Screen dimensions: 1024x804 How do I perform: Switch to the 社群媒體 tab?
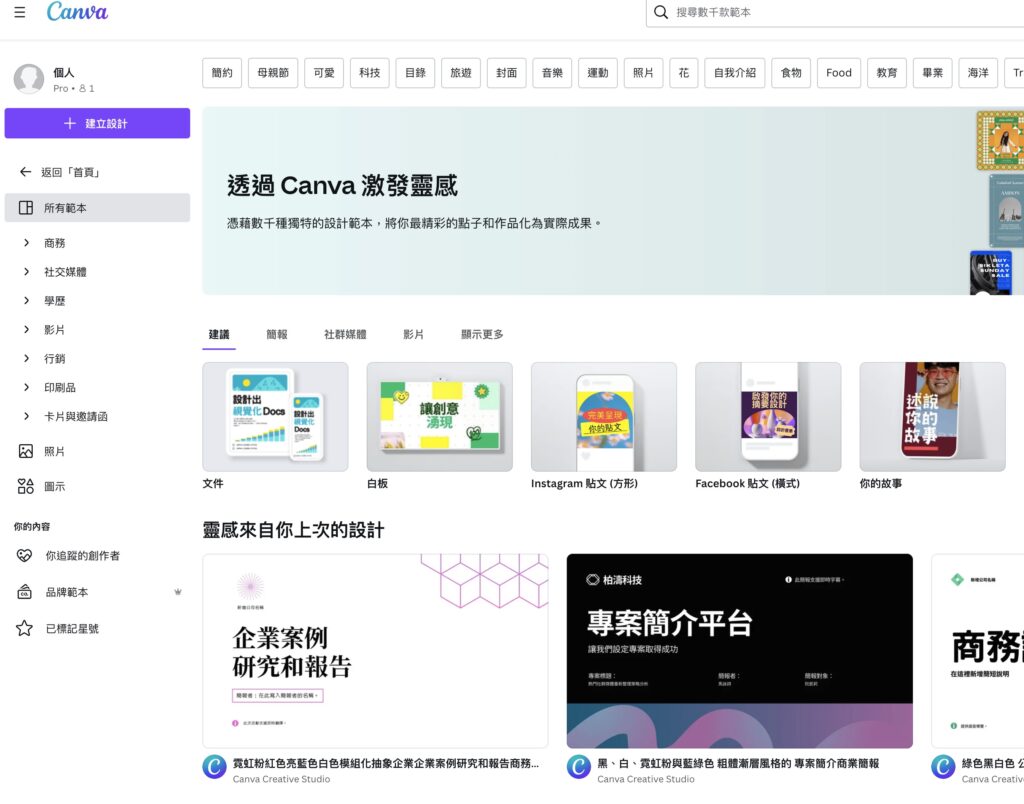tap(346, 335)
